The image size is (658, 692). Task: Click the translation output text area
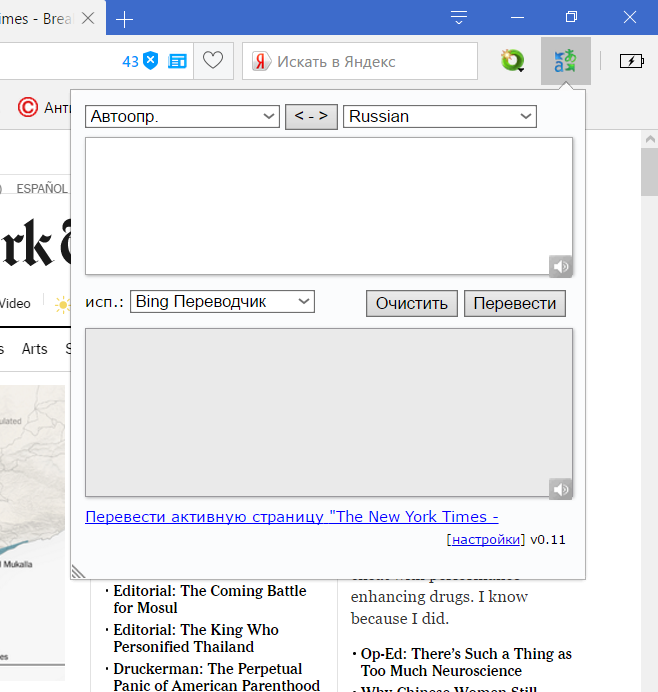[329, 413]
